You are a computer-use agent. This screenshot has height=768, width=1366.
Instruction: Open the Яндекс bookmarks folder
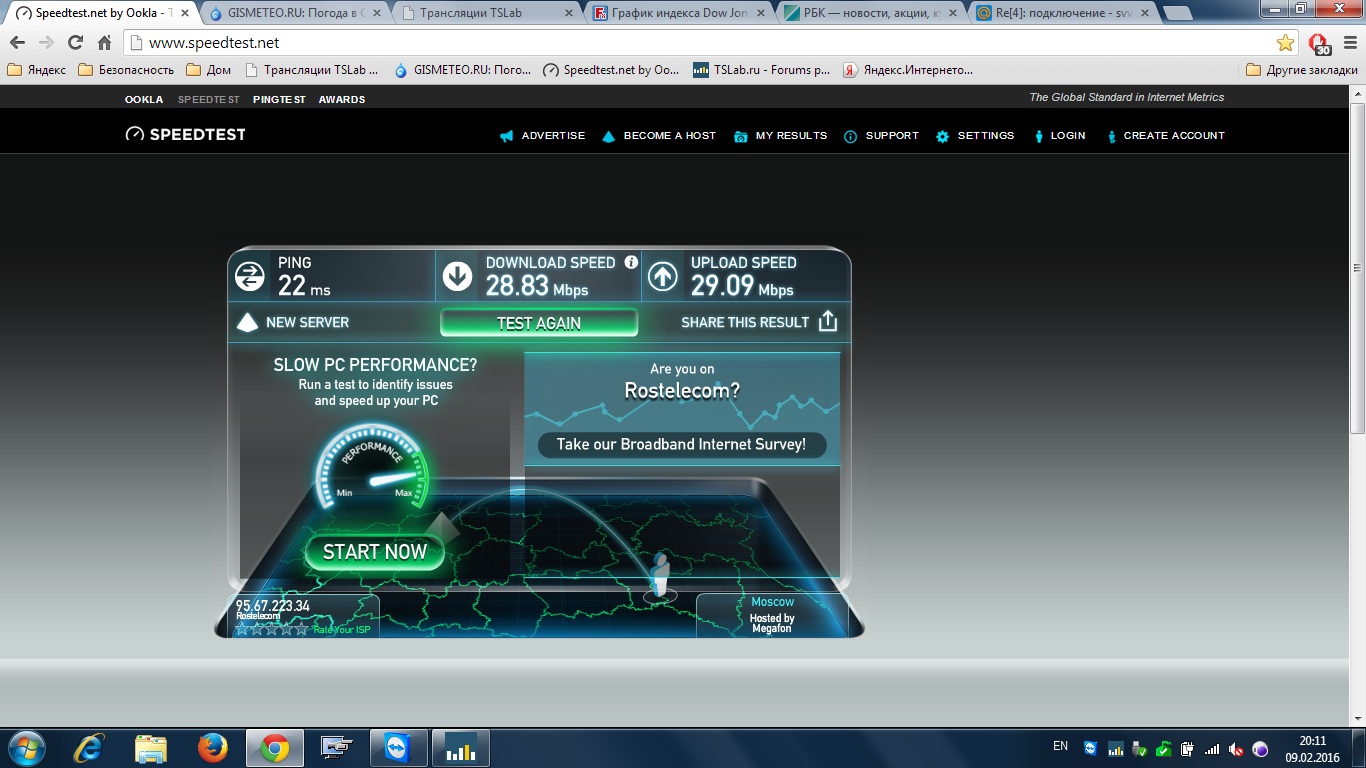[37, 70]
